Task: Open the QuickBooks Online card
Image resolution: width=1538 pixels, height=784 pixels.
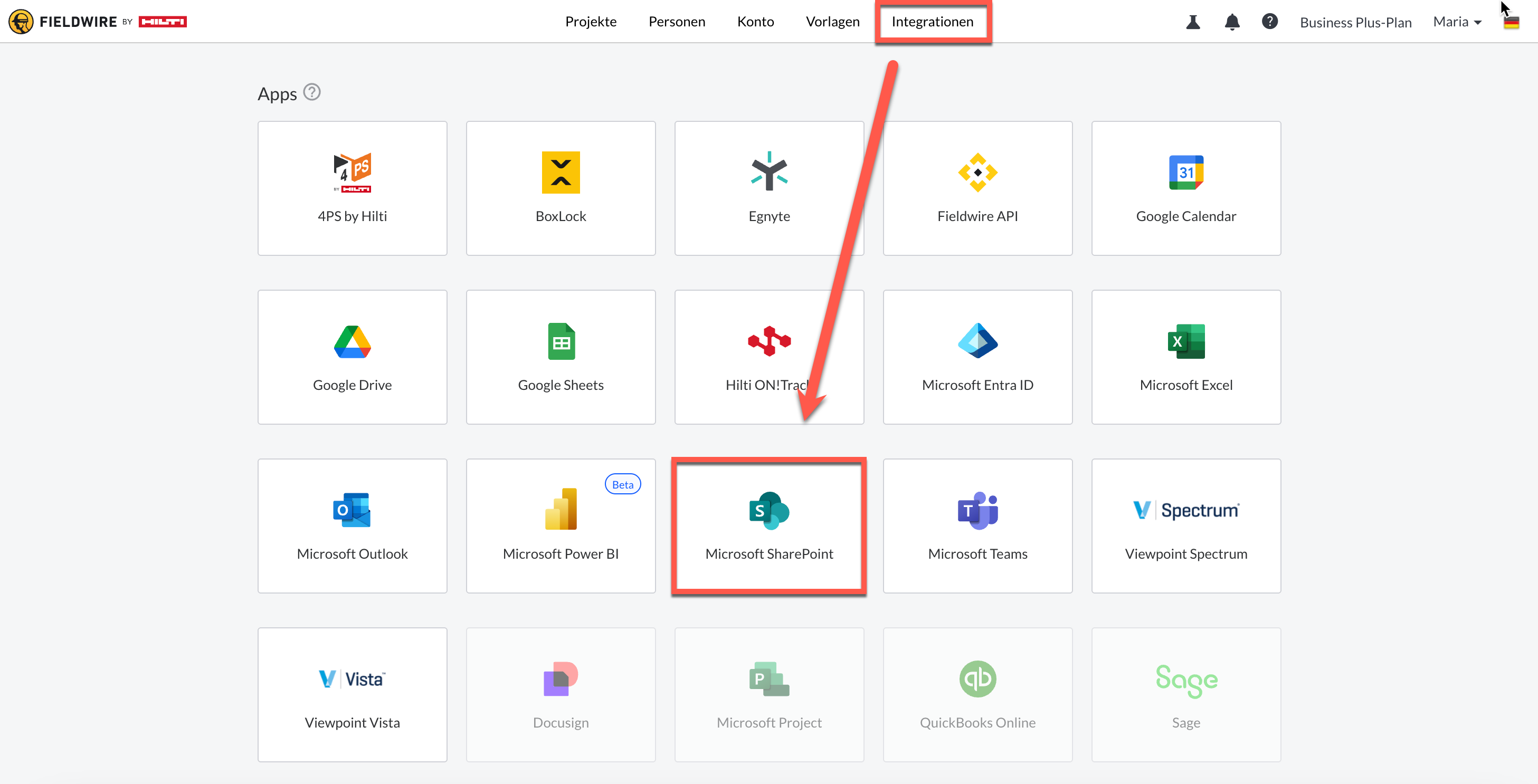Action: coord(977,695)
